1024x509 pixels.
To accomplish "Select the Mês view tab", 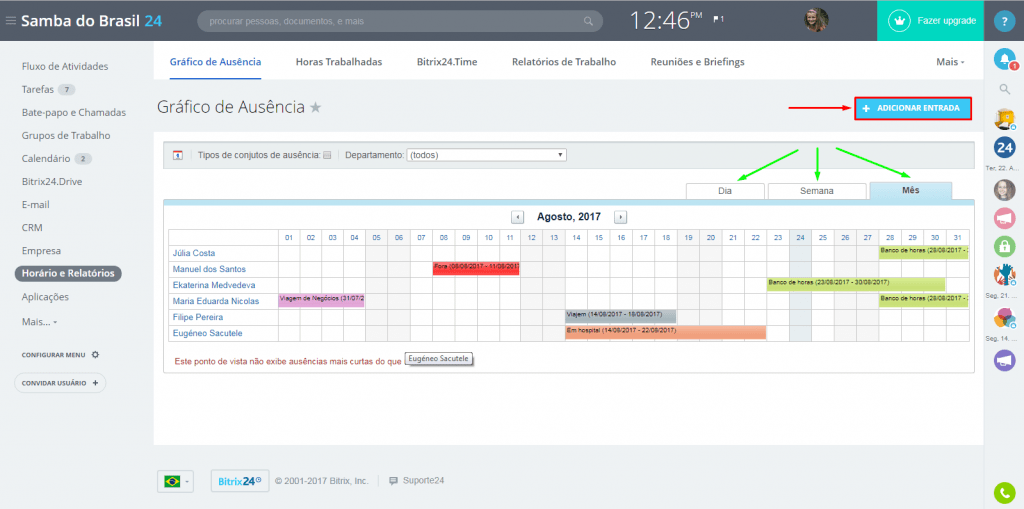I will 910,190.
